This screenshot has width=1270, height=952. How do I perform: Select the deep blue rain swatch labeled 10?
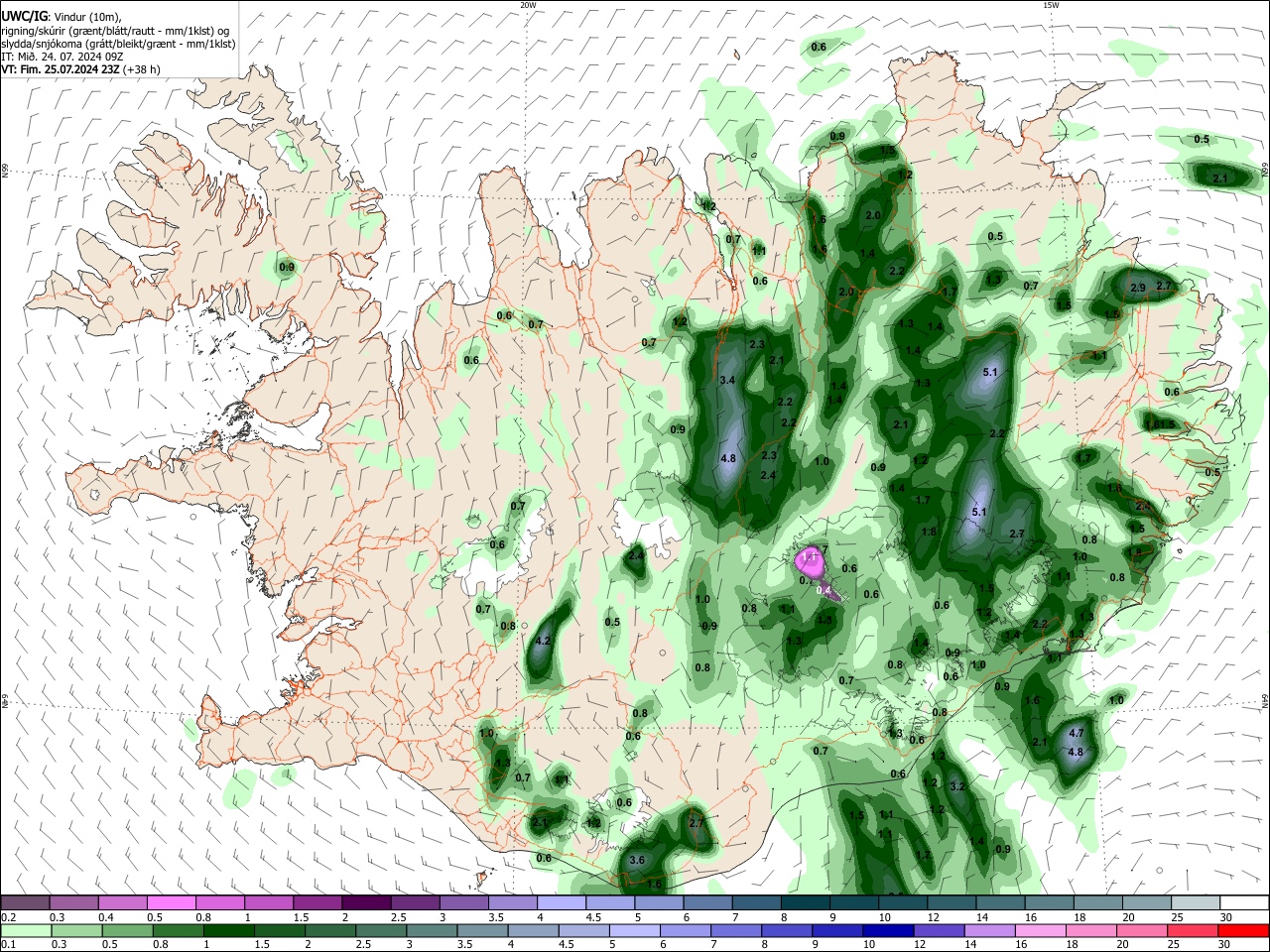coord(888,931)
